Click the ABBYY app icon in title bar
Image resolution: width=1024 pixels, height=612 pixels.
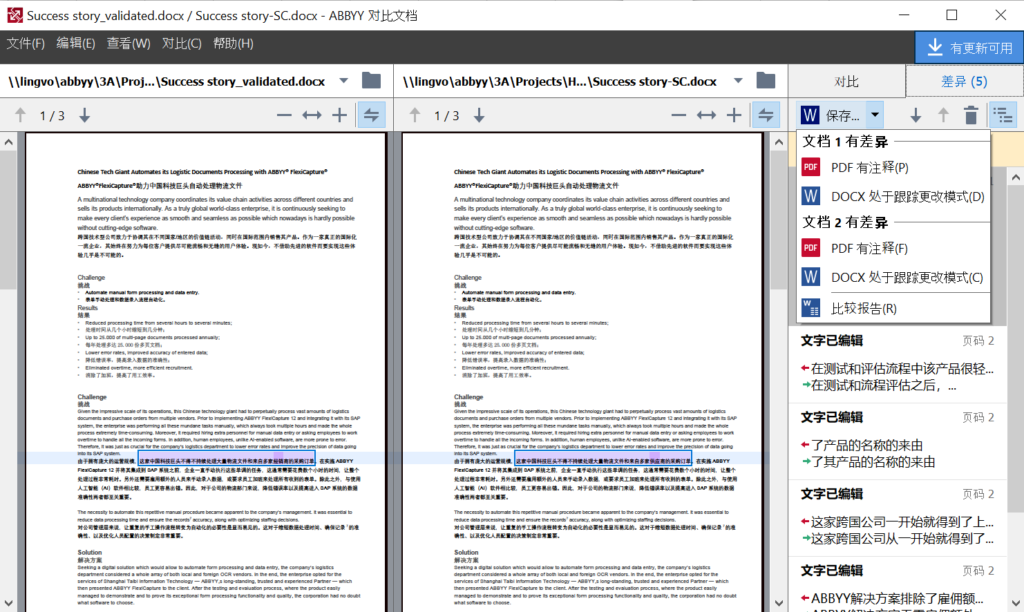14,15
